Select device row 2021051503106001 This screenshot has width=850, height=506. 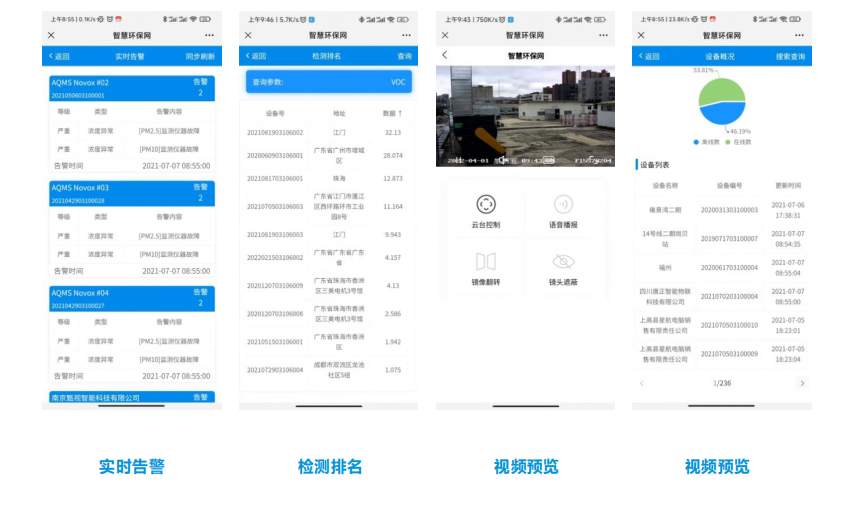click(x=329, y=342)
